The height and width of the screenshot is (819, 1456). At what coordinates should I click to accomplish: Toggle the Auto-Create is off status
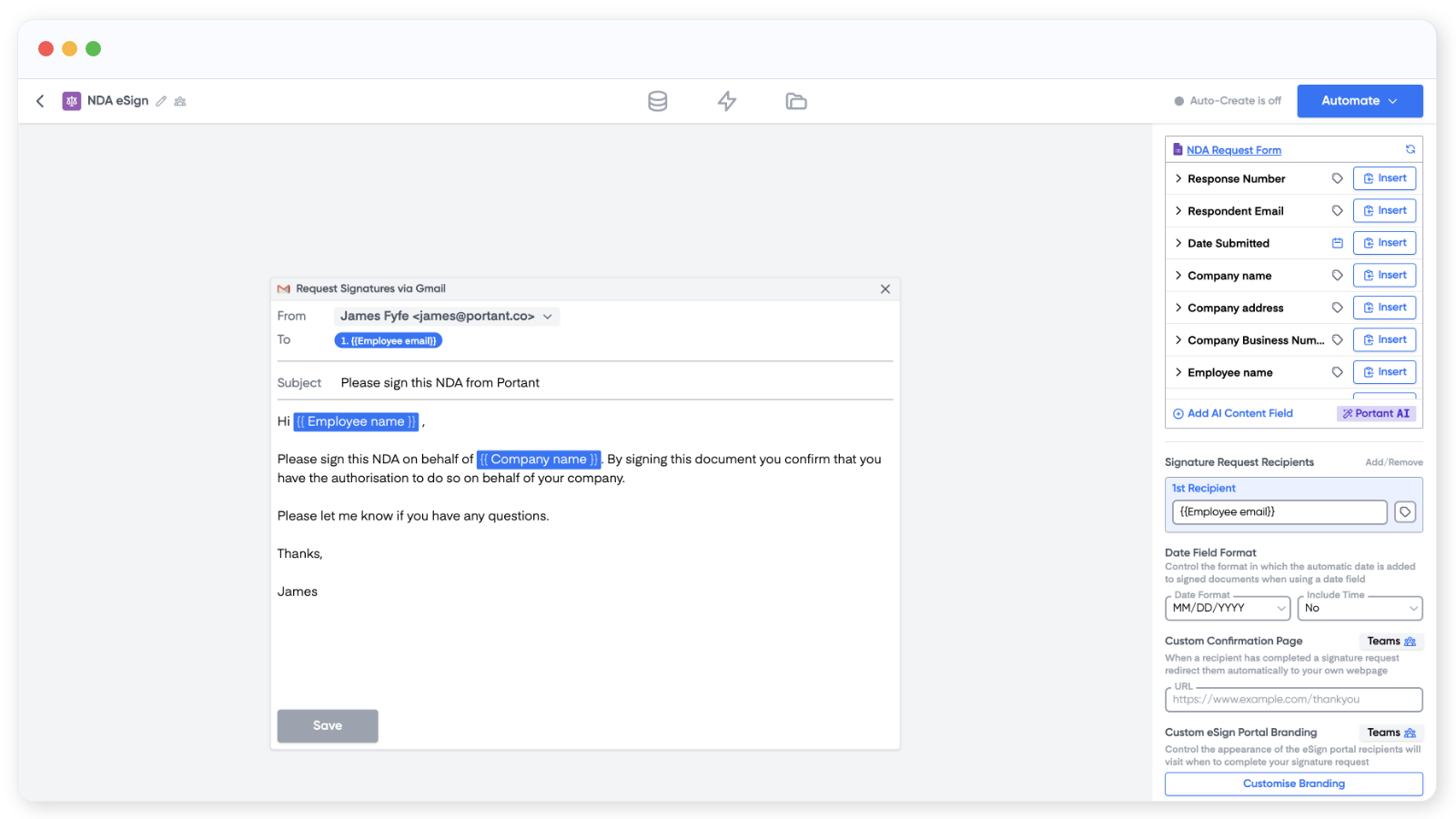[1228, 101]
